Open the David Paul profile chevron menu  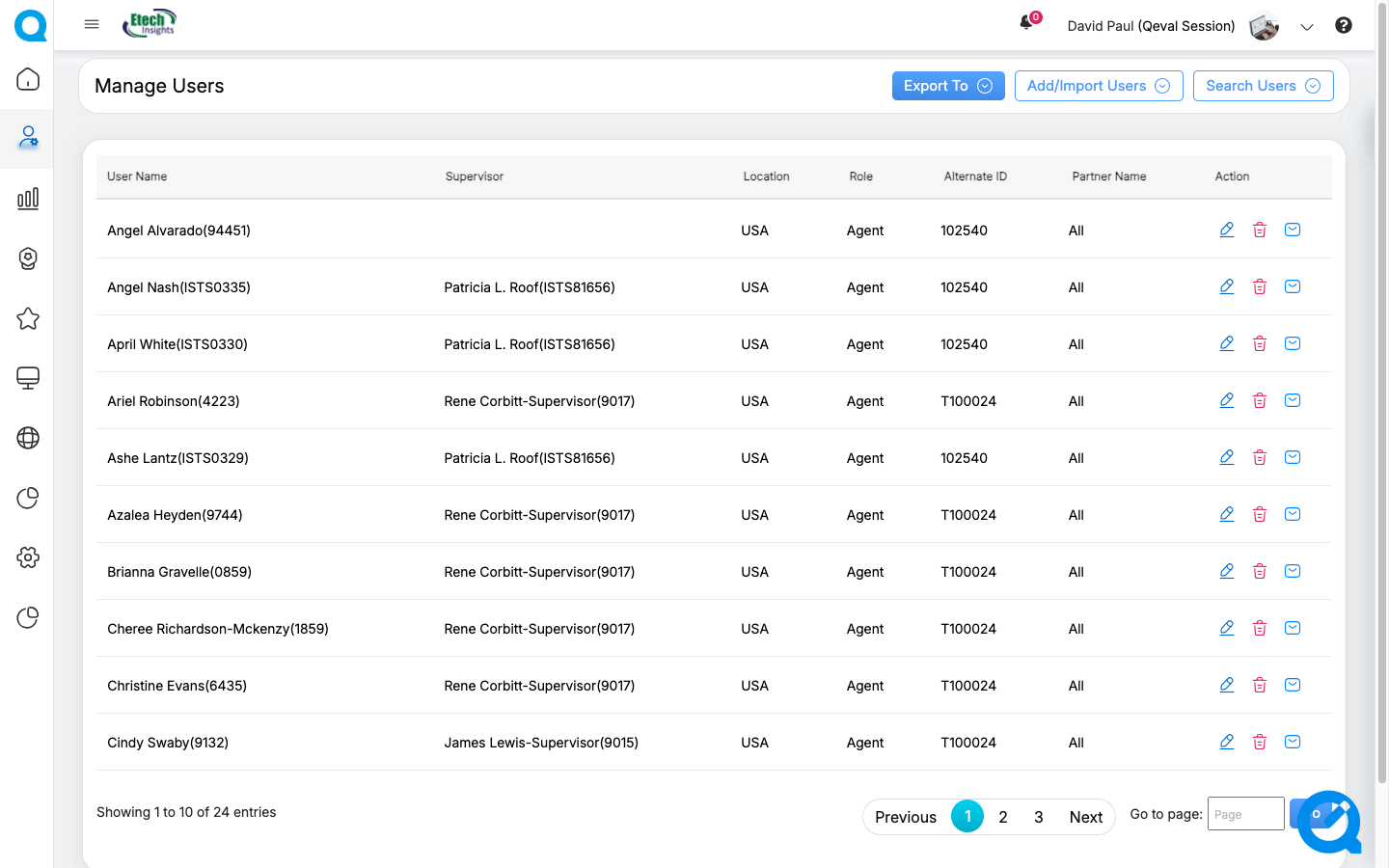tap(1307, 27)
